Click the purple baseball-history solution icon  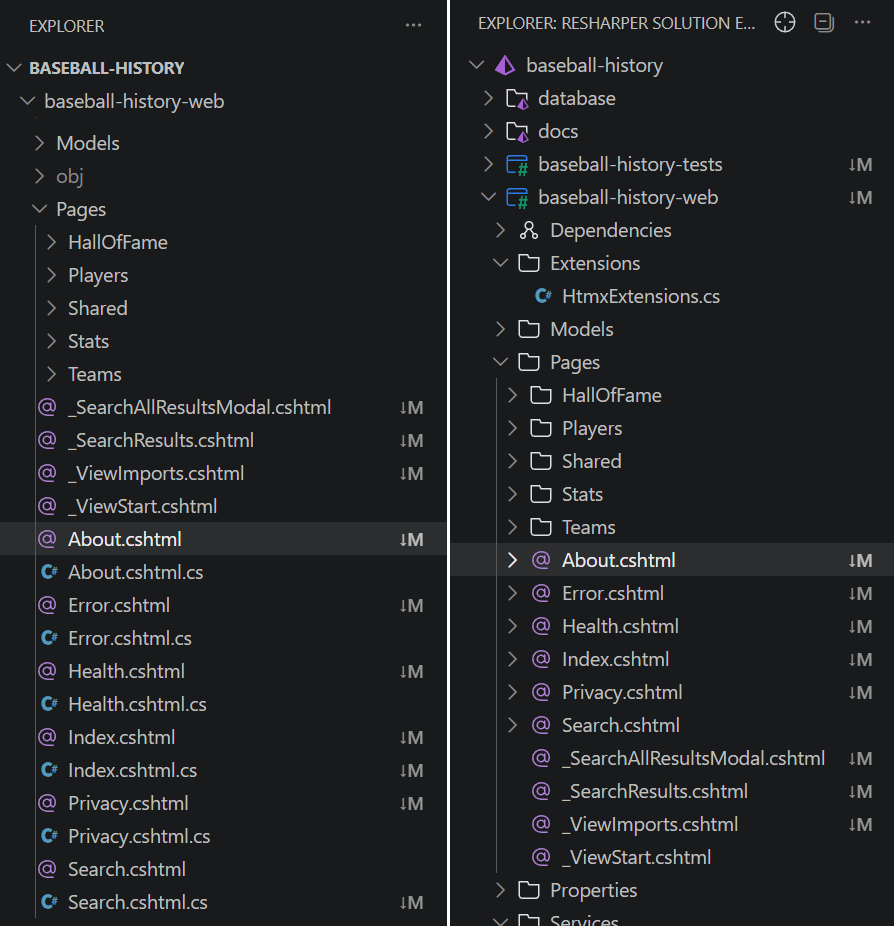pyautogui.click(x=505, y=66)
